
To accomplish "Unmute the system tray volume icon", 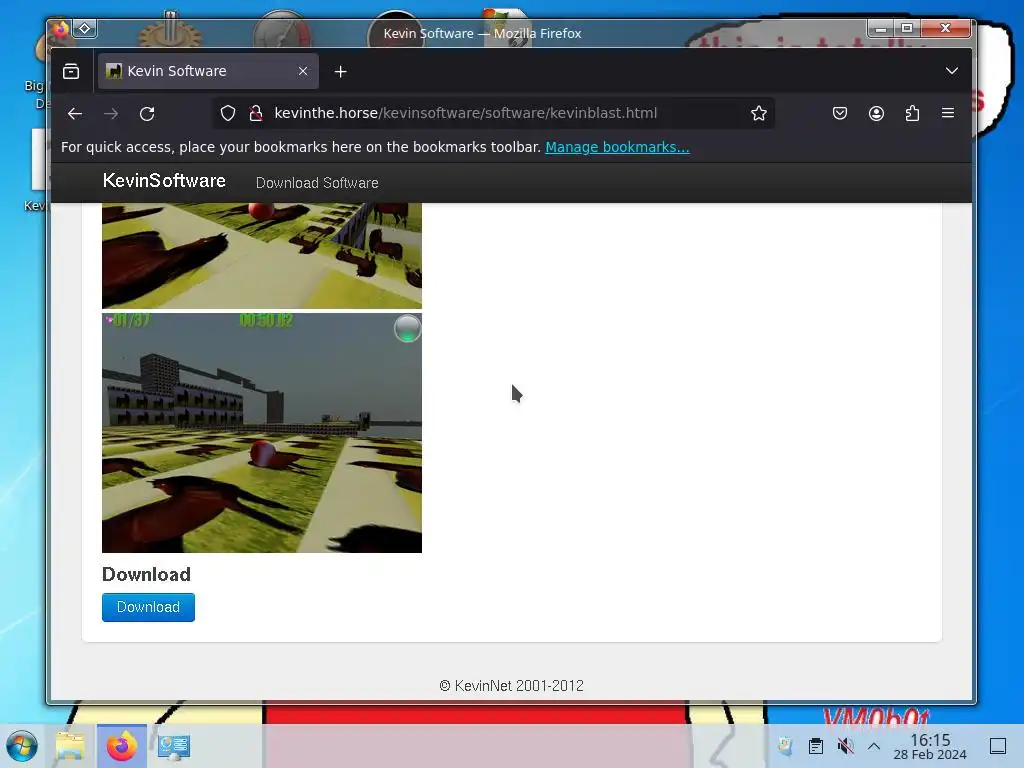I will 845,746.
